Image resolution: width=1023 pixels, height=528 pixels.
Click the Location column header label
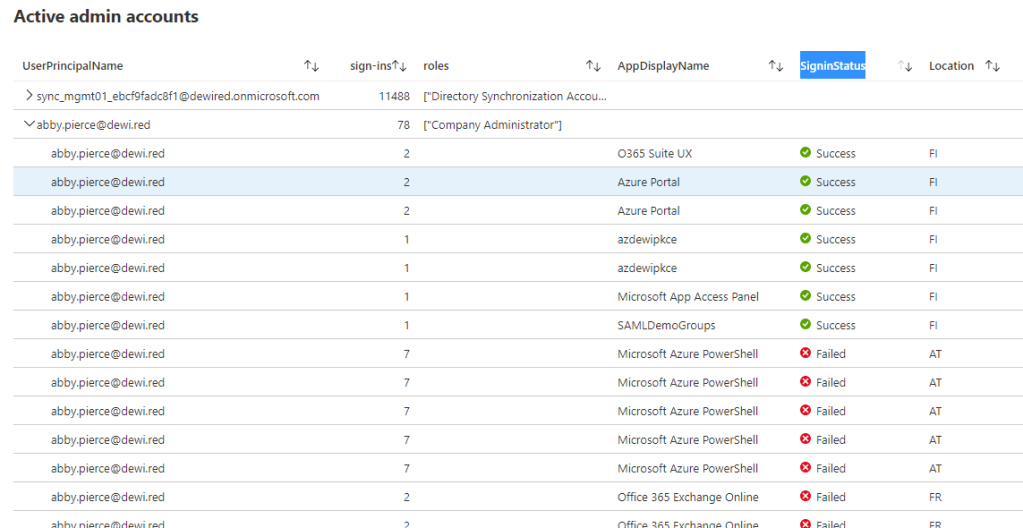click(951, 66)
